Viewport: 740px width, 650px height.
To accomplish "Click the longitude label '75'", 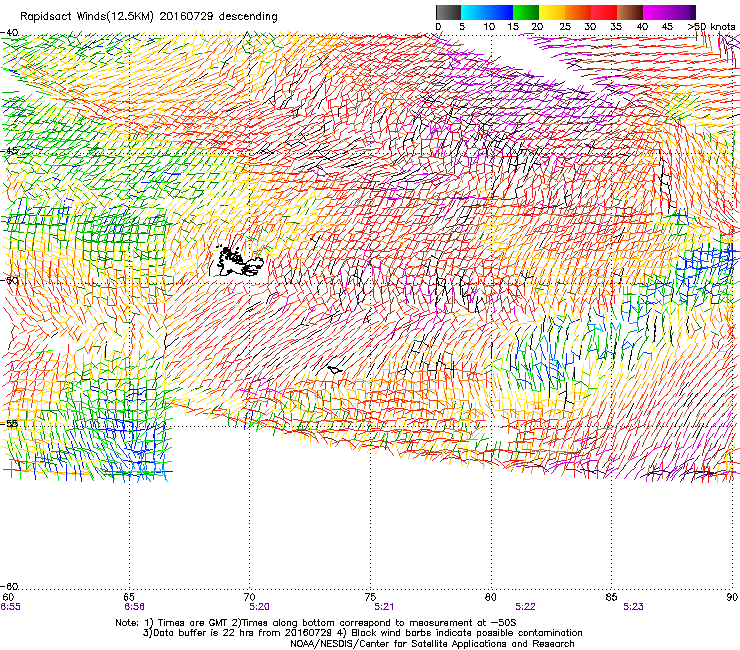I will click(x=370, y=597).
